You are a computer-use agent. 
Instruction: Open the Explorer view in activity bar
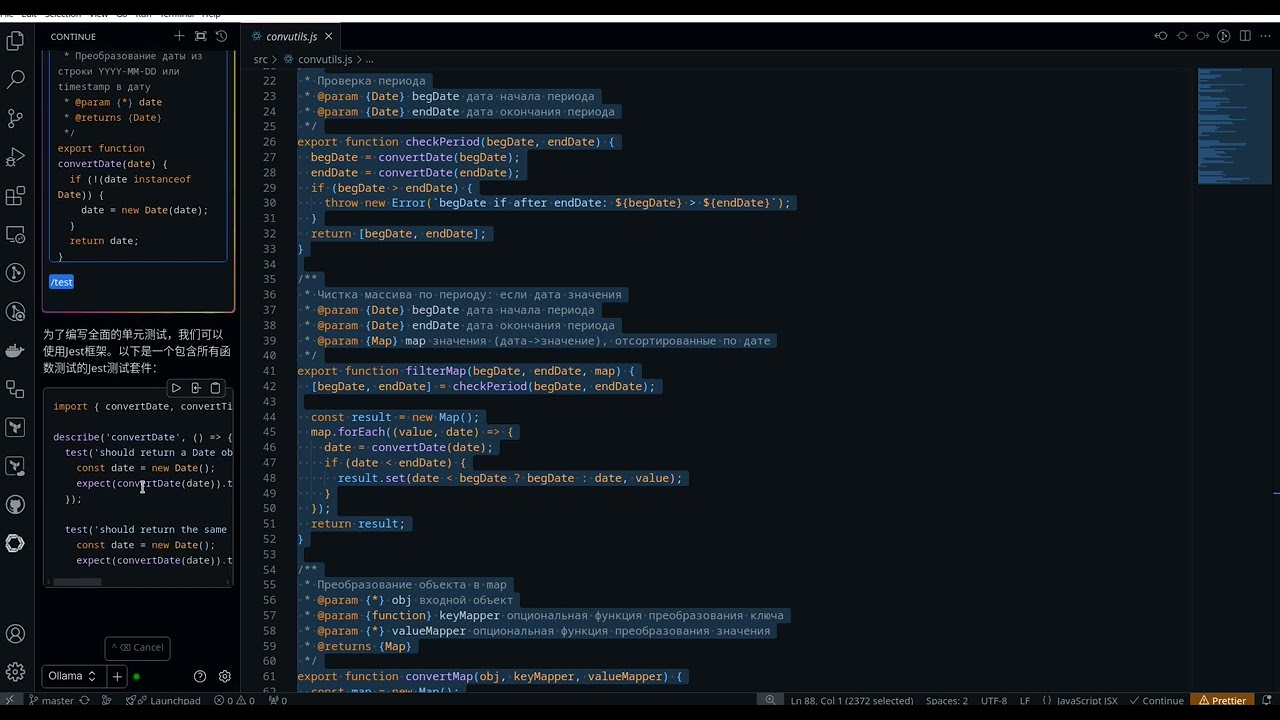point(15,41)
